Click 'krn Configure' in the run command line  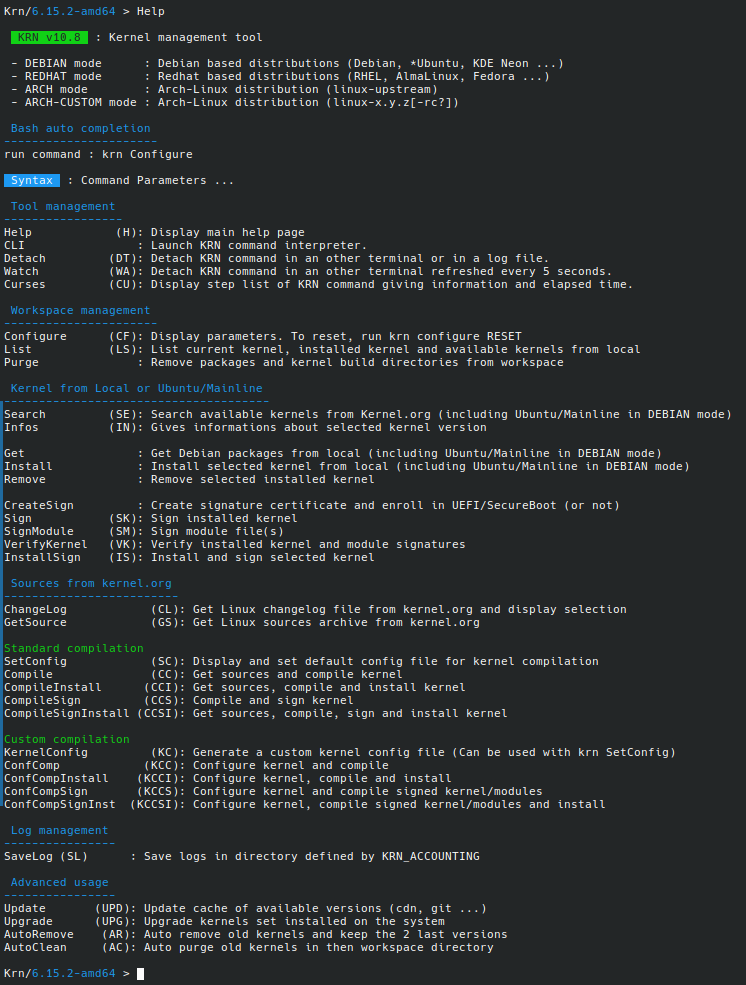coord(147,155)
